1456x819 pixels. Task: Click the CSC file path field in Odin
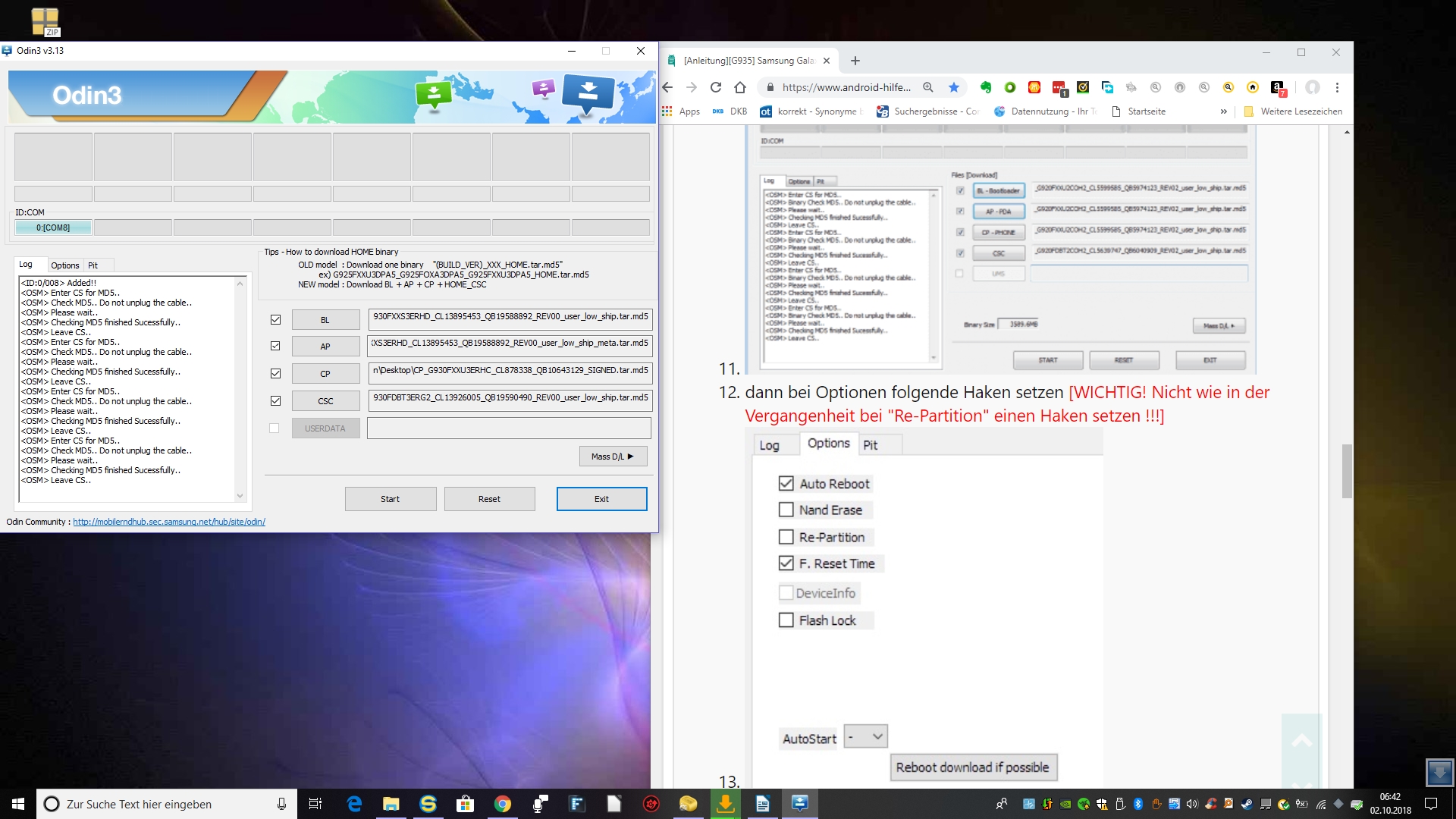coord(510,400)
